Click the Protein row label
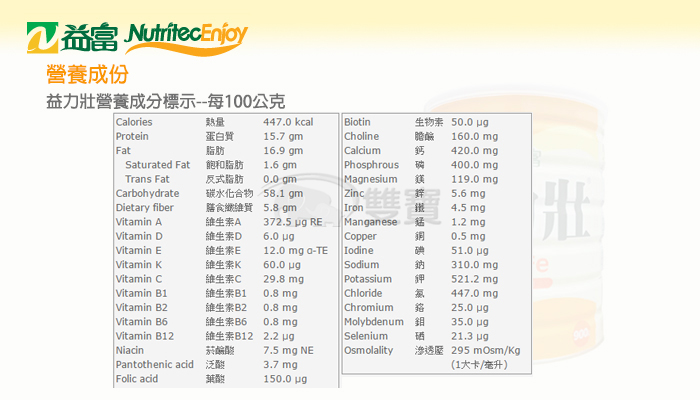This screenshot has height=400, width=700. tap(132, 136)
